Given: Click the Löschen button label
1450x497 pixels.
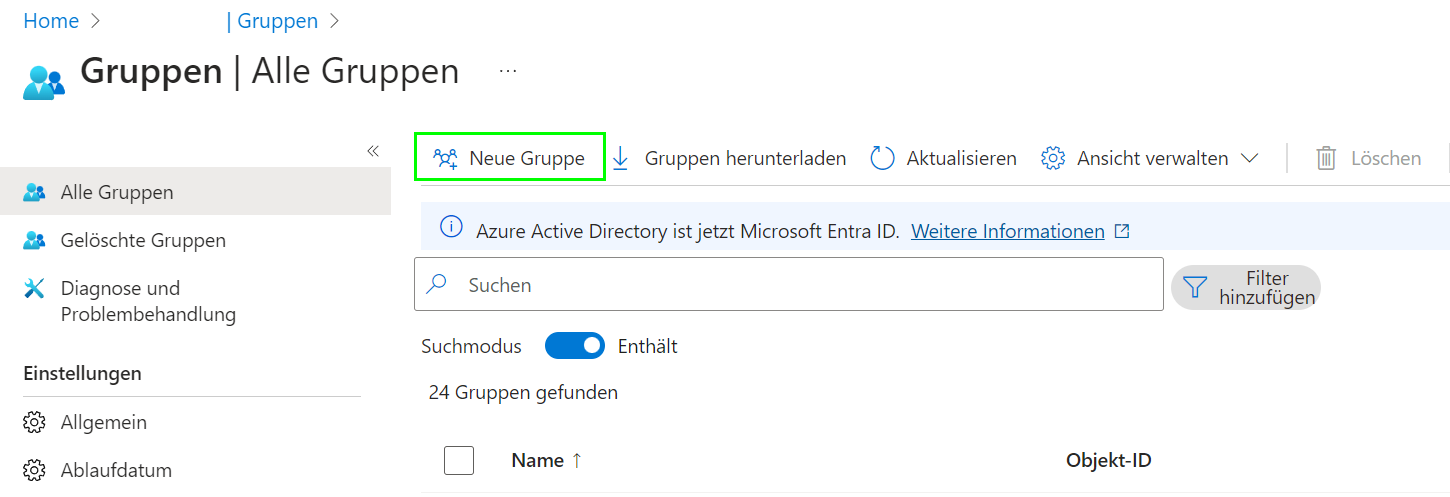Looking at the screenshot, I should [1386, 158].
